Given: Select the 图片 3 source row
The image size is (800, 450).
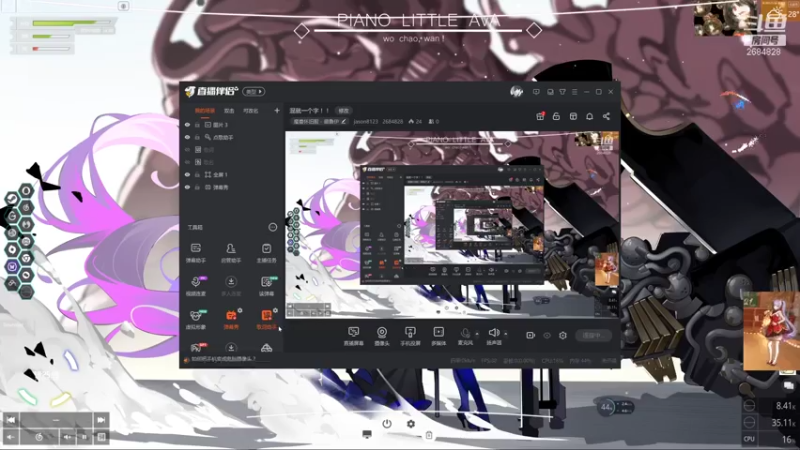Looking at the screenshot, I should [233, 124].
